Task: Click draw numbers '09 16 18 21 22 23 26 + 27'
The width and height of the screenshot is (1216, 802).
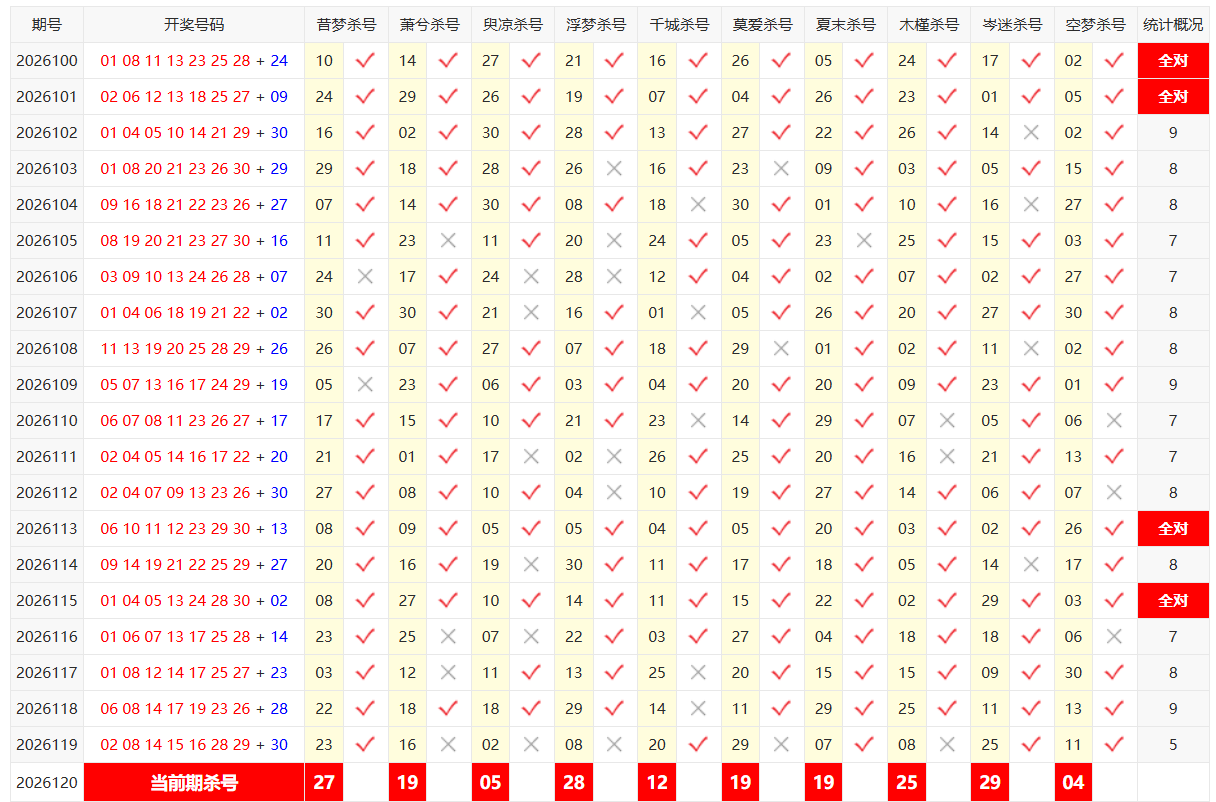Action: pos(194,205)
